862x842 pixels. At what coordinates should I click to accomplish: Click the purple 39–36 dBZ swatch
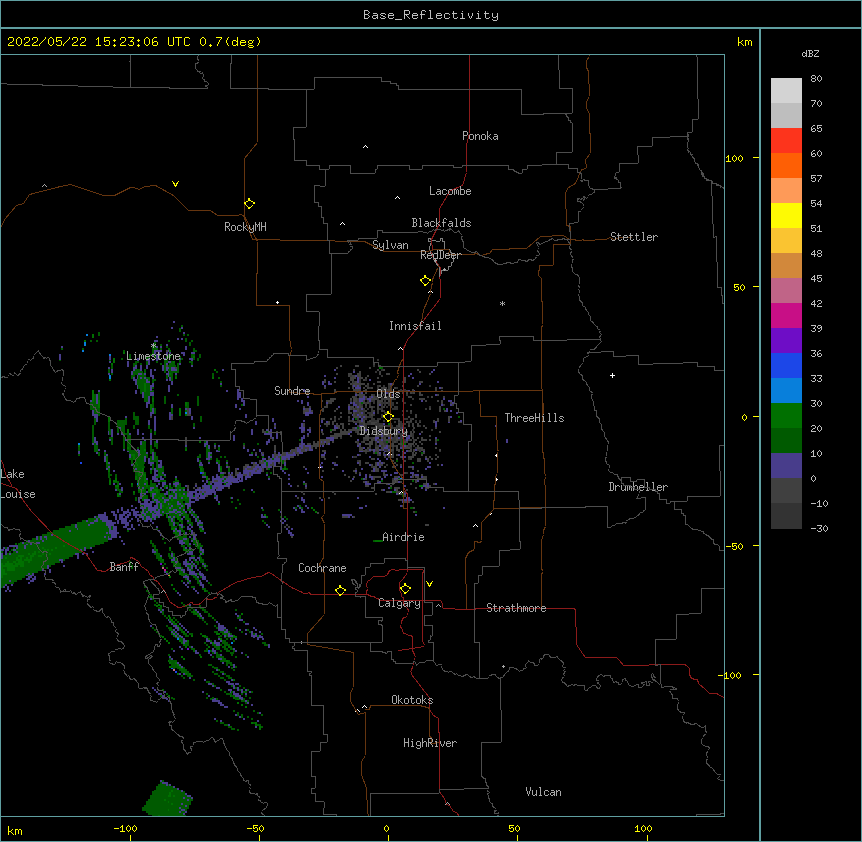(x=786, y=341)
